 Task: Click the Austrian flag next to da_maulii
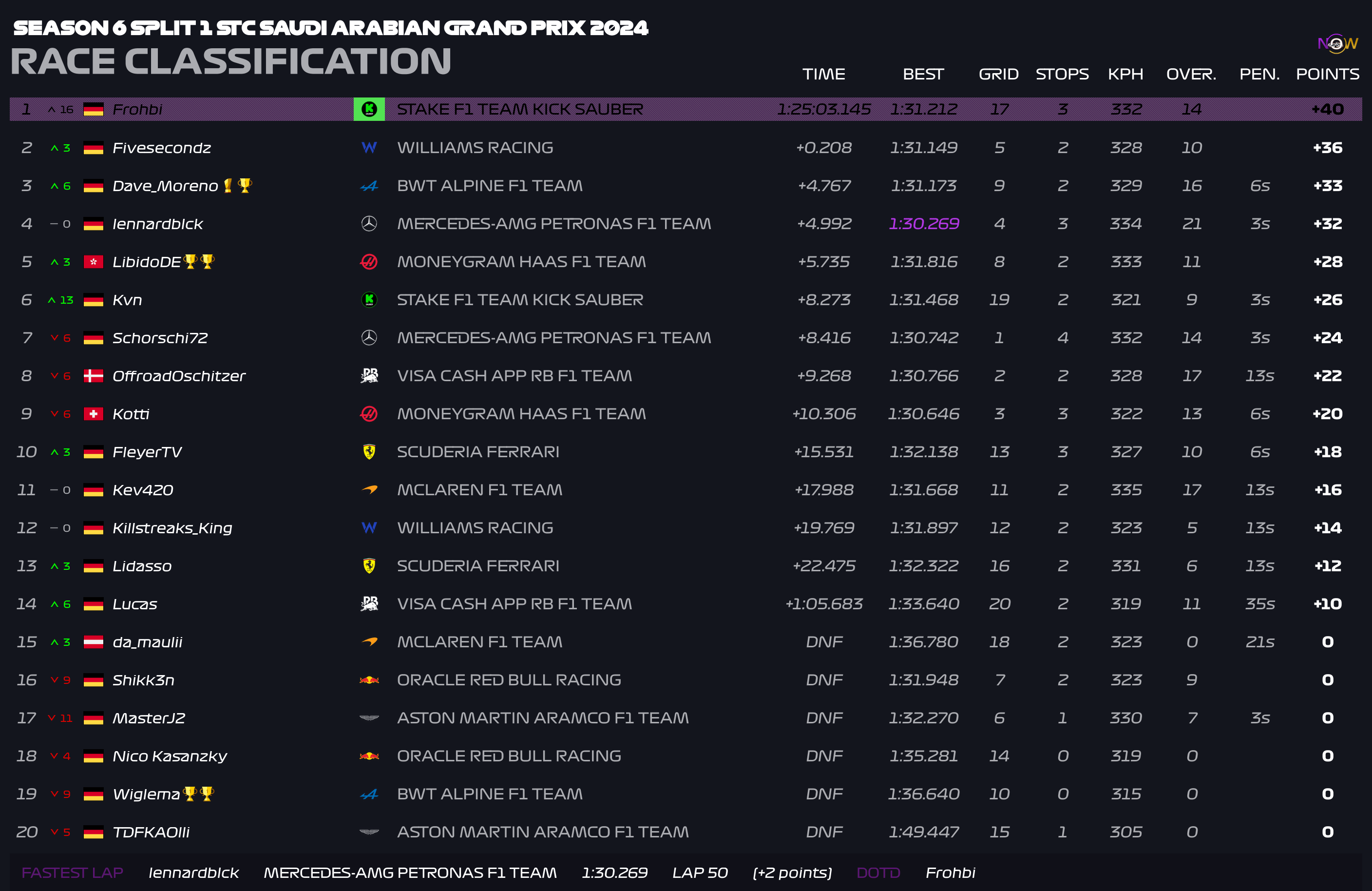[94, 642]
